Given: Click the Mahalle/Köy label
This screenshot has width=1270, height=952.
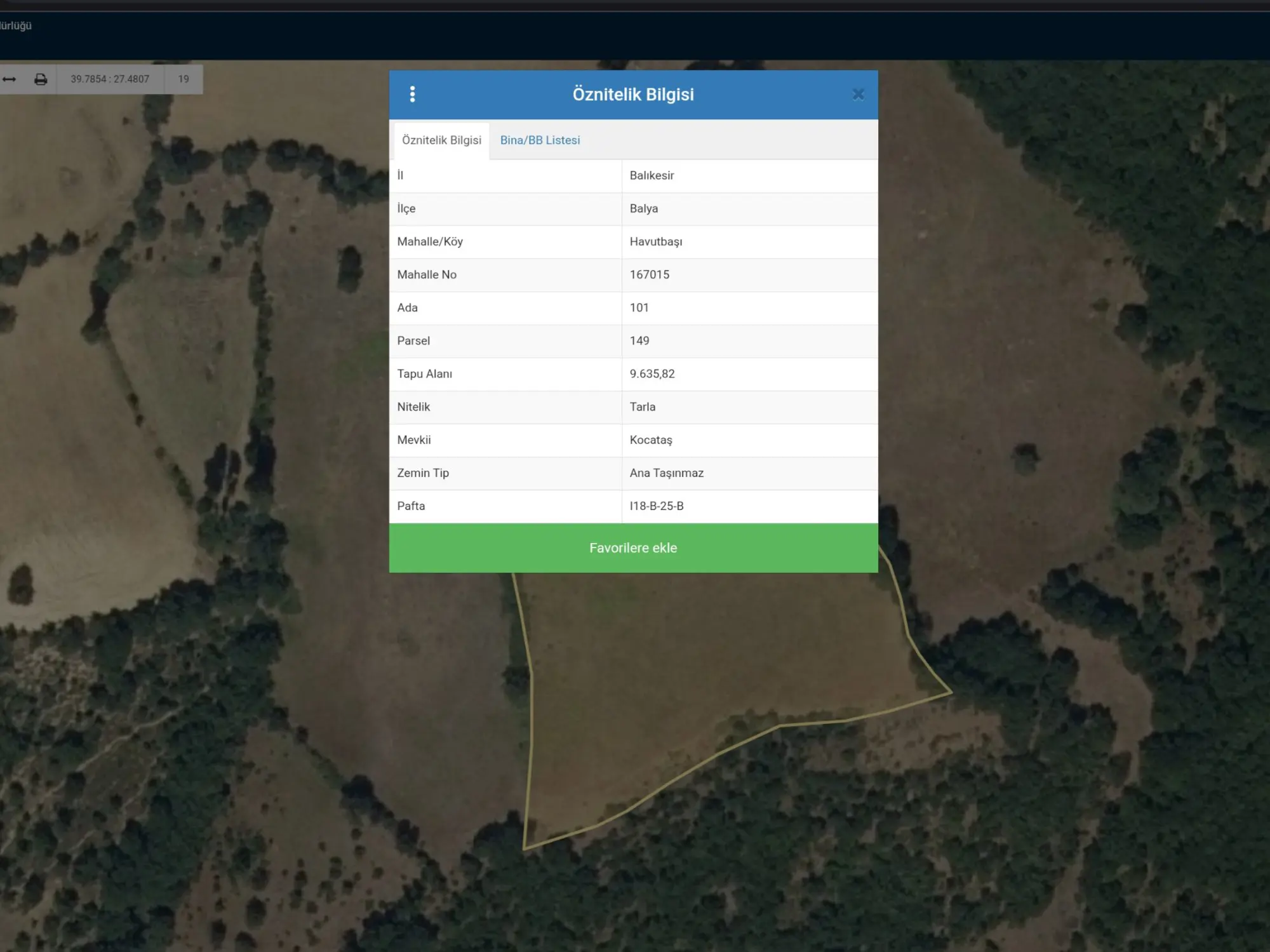Looking at the screenshot, I should 430,242.
